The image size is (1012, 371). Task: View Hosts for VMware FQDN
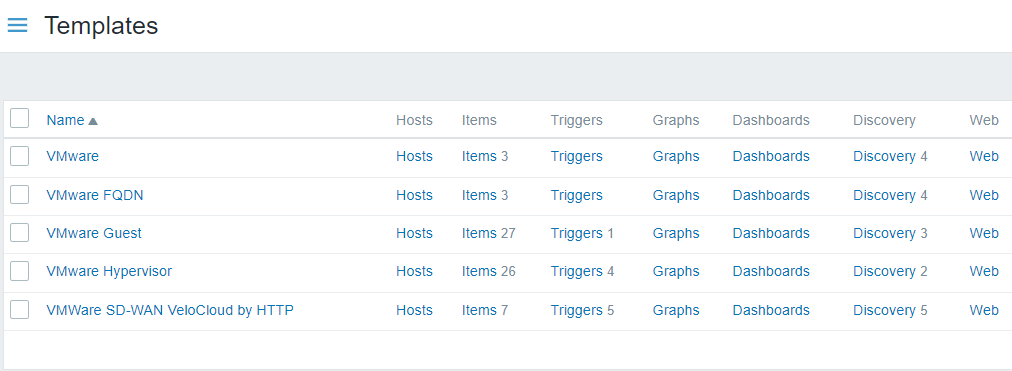tap(414, 195)
